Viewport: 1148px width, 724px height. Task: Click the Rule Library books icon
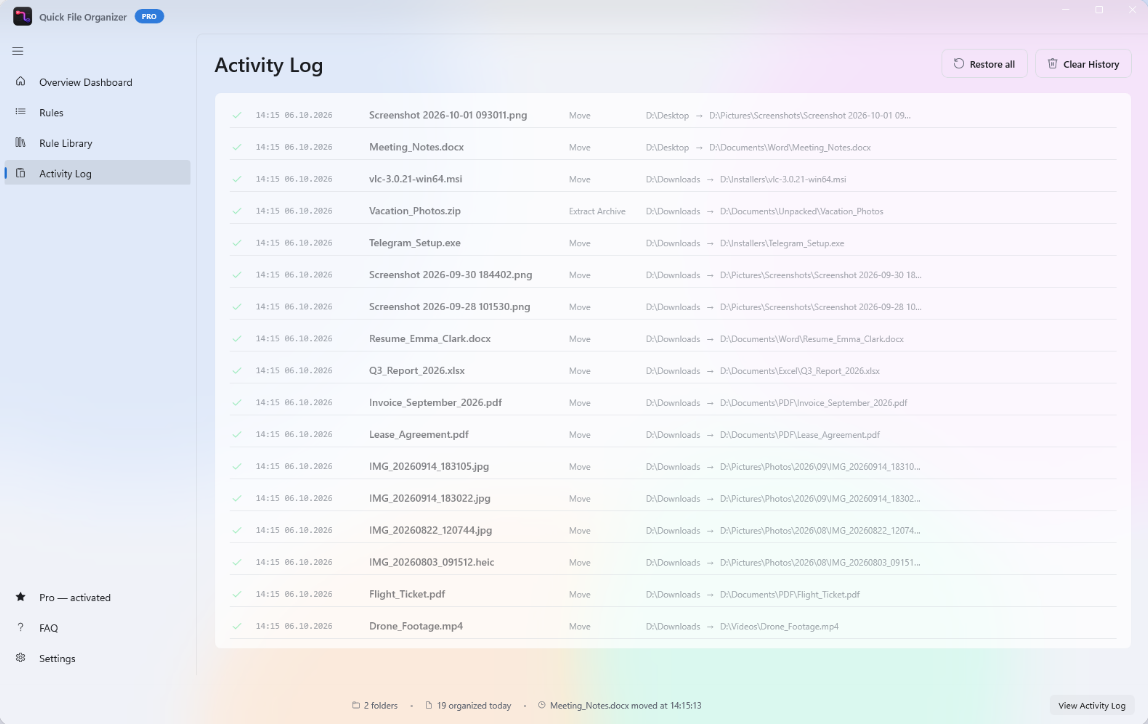point(20,143)
